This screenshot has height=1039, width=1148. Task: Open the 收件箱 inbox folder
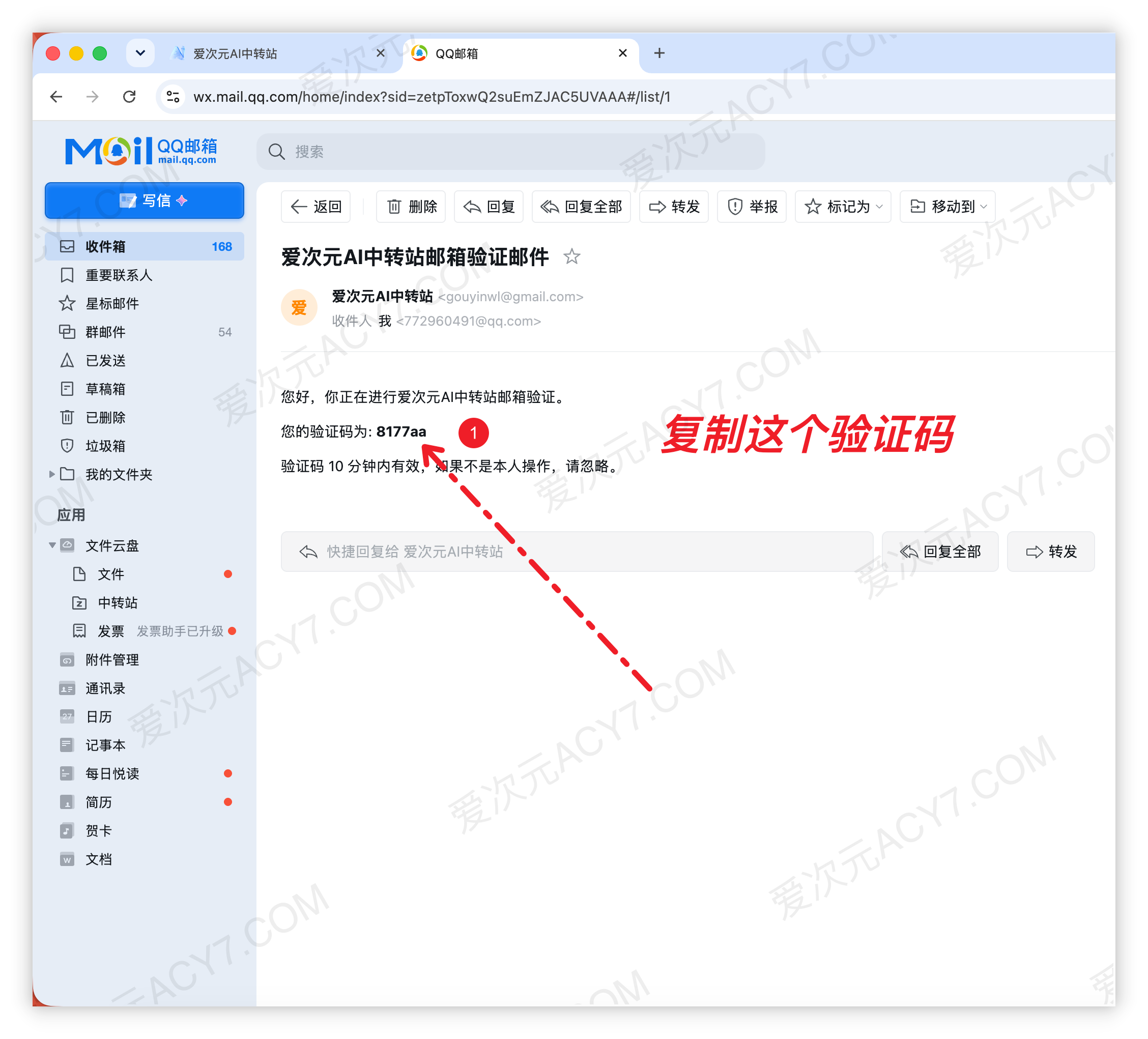pos(145,246)
